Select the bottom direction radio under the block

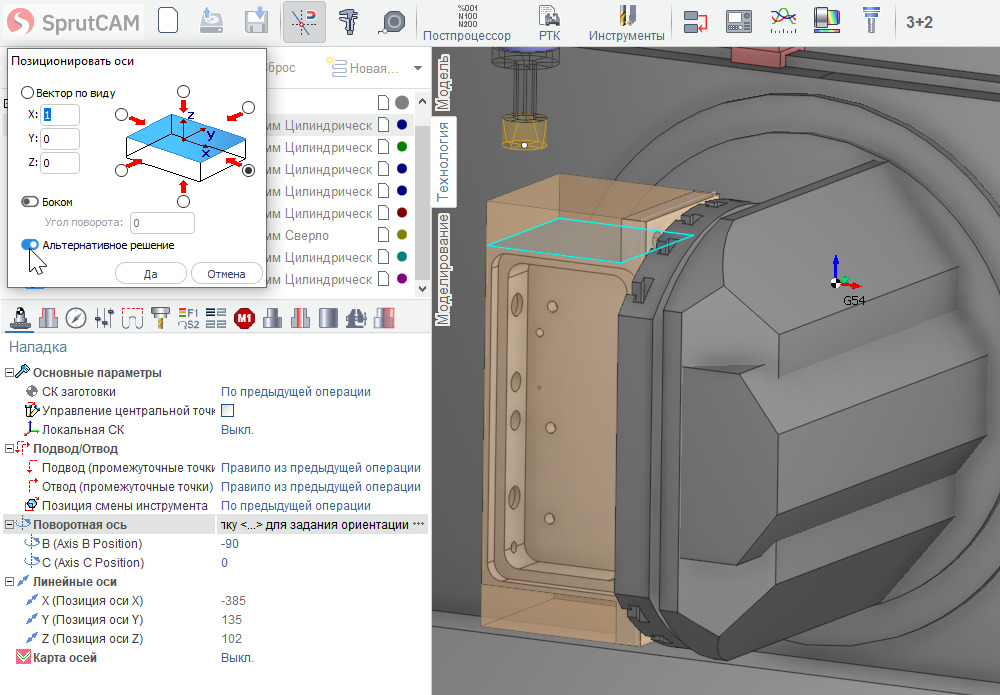(184, 201)
